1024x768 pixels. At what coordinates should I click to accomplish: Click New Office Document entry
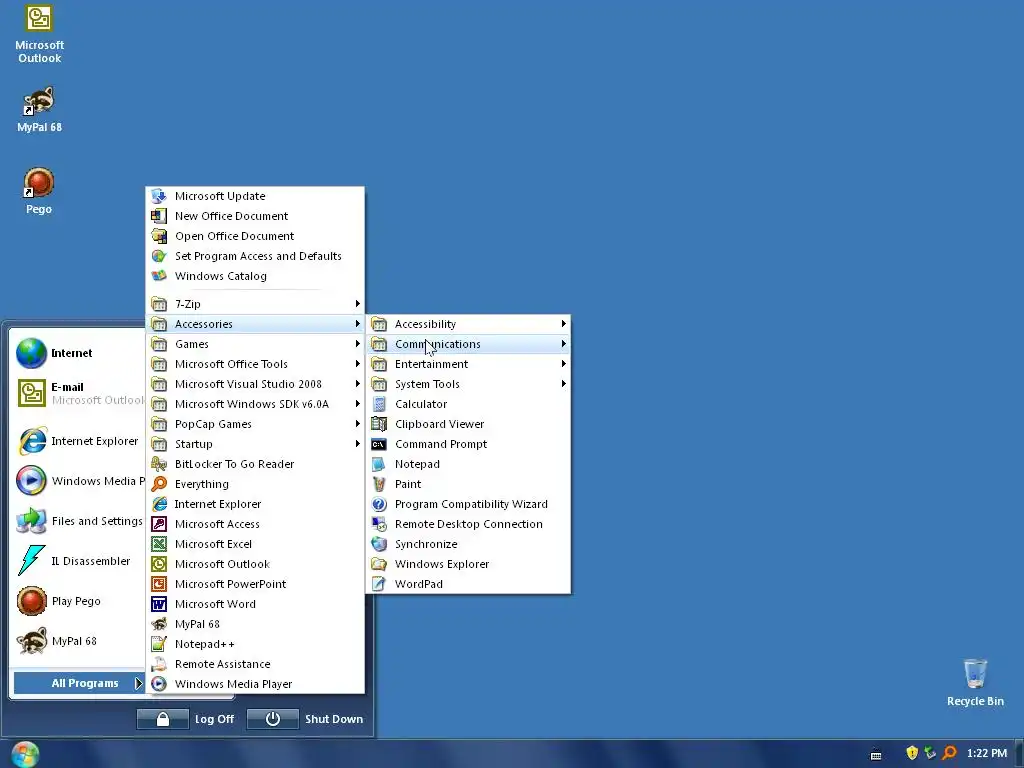point(255,216)
